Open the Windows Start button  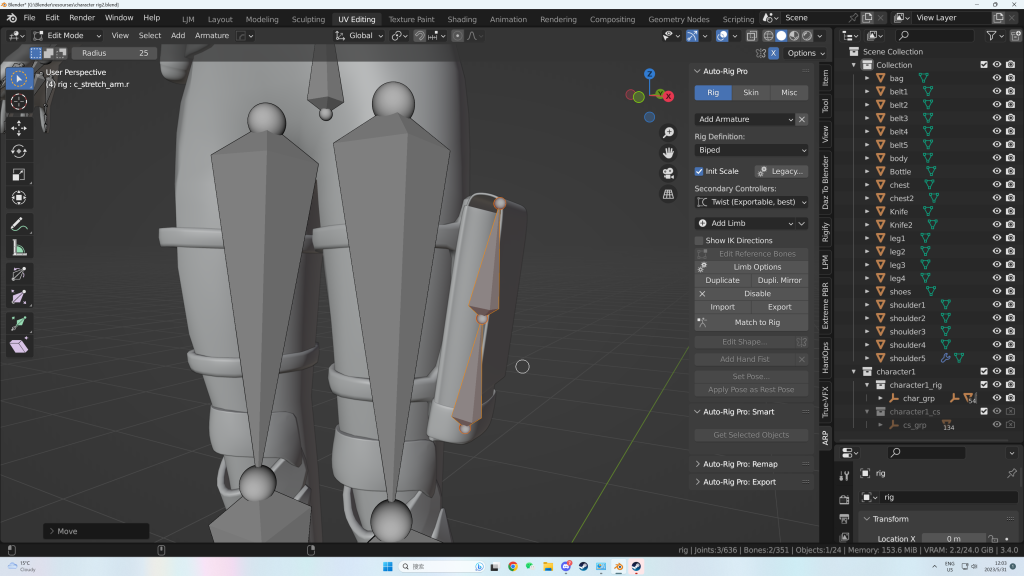click(387, 566)
